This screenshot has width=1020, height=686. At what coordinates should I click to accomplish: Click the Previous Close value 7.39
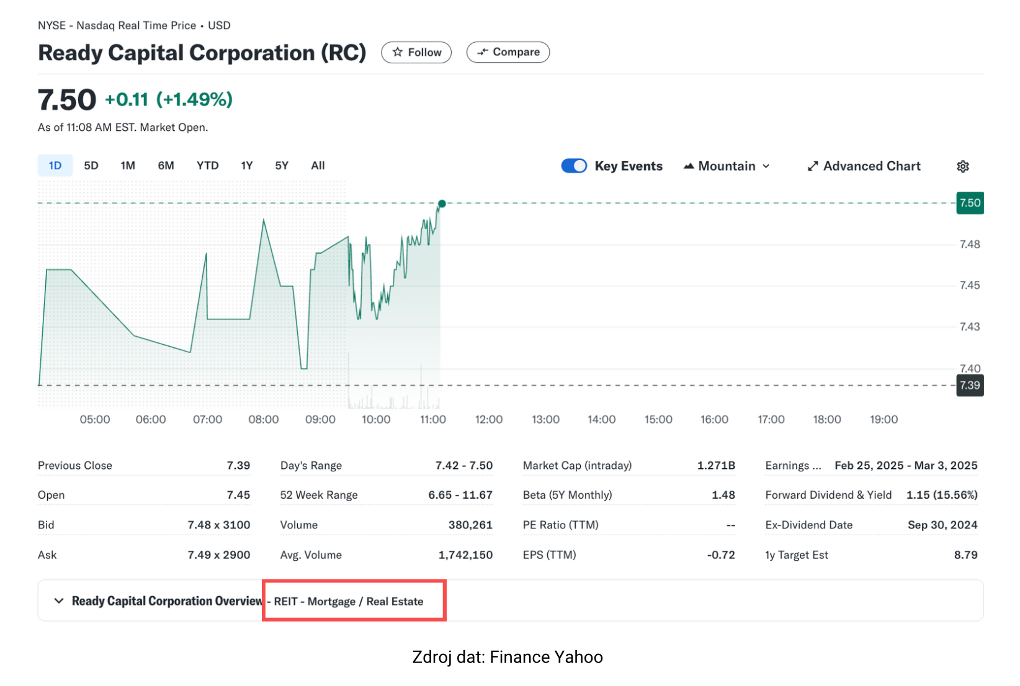(x=238, y=466)
